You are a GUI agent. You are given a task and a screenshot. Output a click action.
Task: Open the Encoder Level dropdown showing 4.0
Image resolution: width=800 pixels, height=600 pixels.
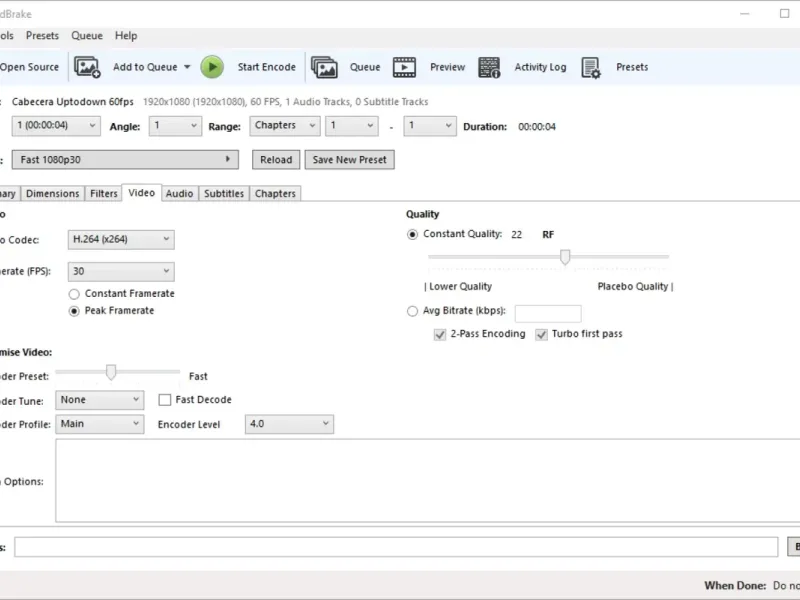(289, 424)
